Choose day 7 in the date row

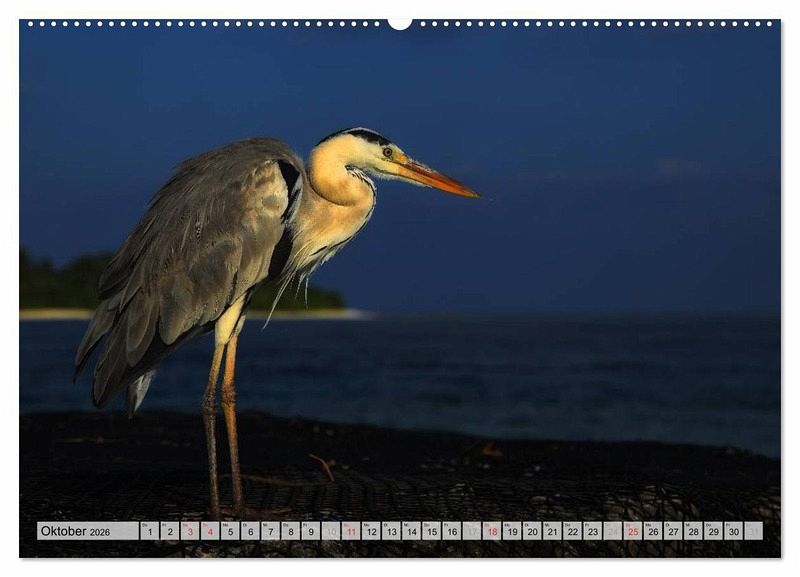(270, 531)
